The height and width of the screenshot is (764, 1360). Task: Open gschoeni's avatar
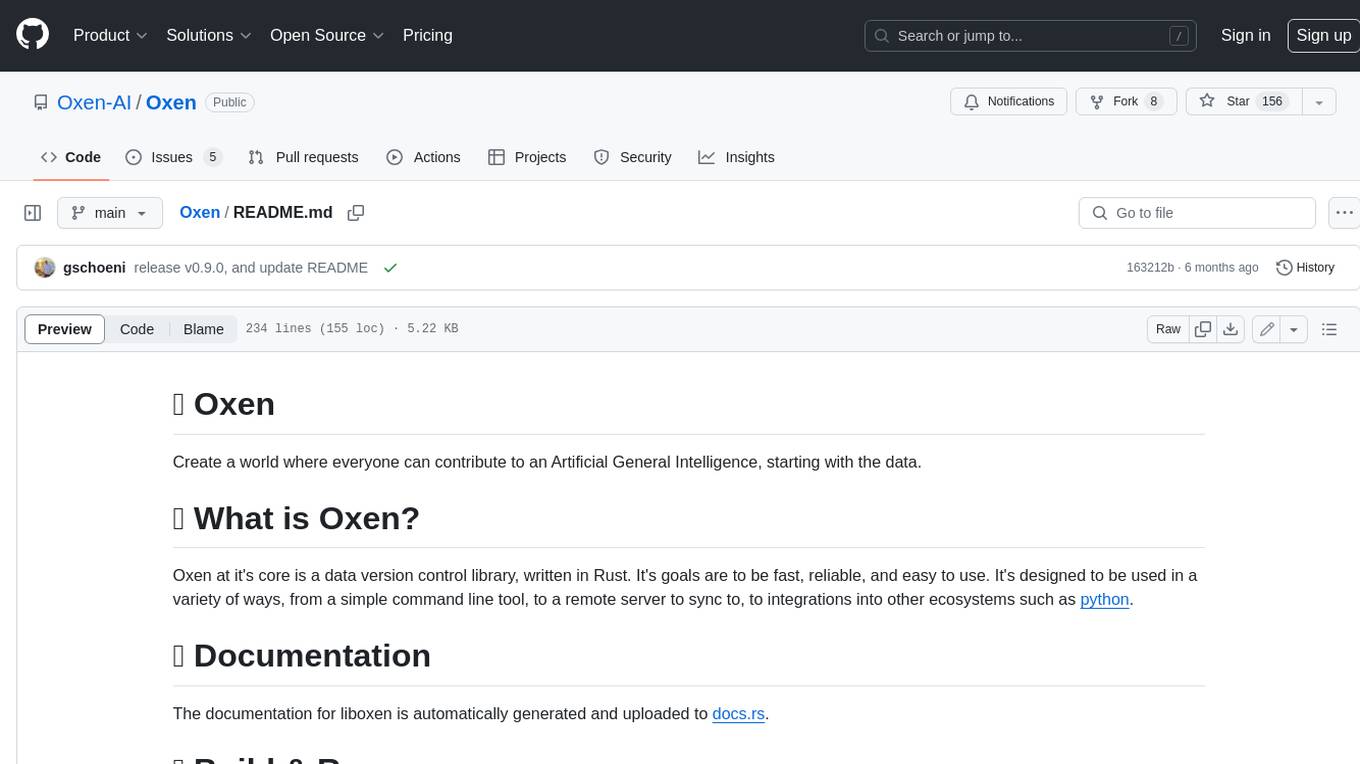[44, 268]
